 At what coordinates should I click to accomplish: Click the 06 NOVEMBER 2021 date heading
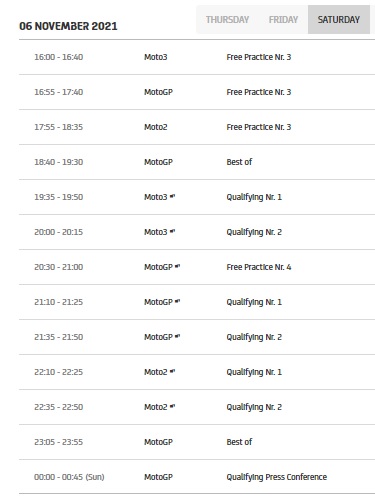click(68, 26)
